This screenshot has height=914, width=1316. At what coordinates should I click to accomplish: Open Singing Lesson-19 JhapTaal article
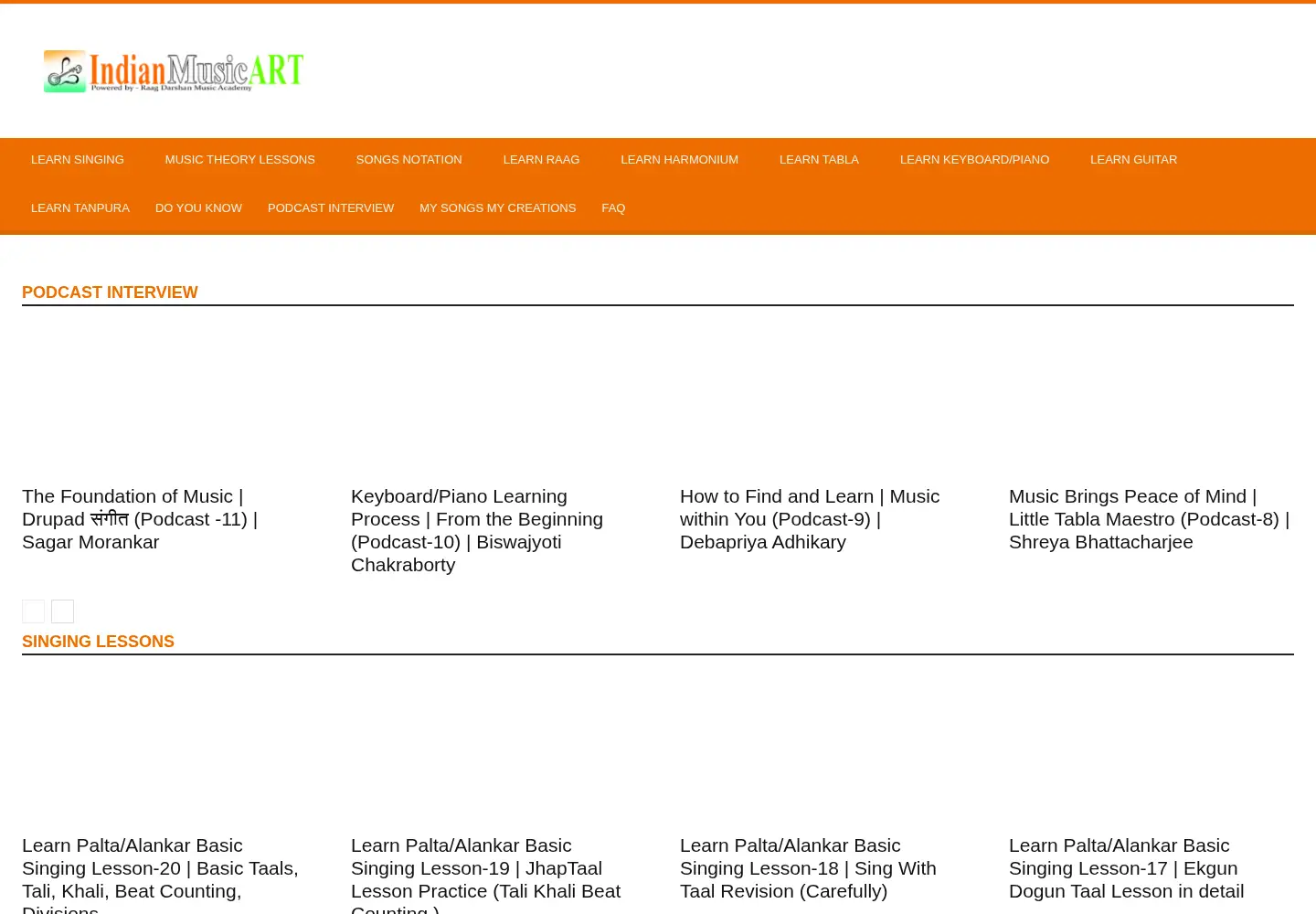click(x=485, y=875)
